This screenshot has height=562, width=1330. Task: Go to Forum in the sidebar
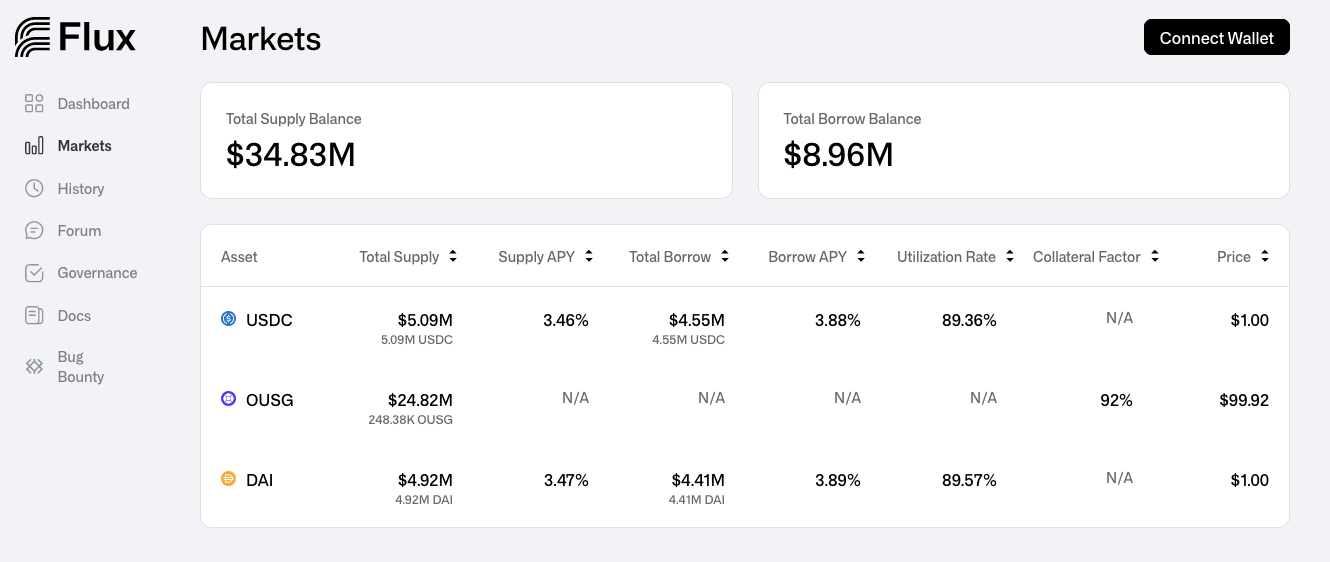[x=79, y=231]
